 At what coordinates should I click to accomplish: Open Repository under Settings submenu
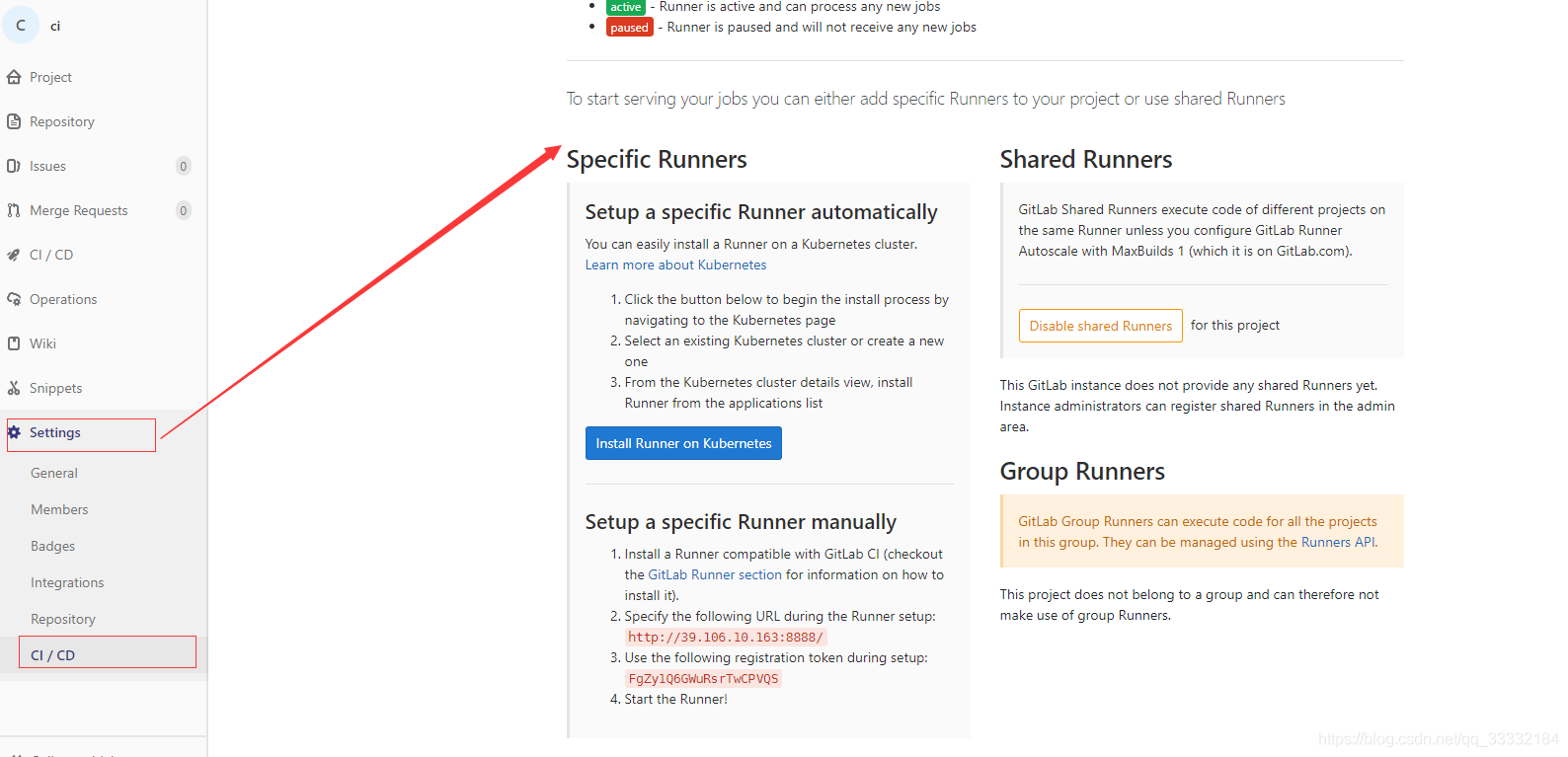(63, 619)
